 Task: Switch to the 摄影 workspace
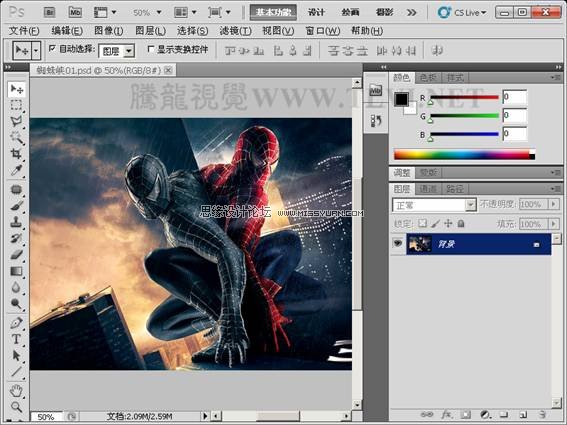tap(384, 12)
